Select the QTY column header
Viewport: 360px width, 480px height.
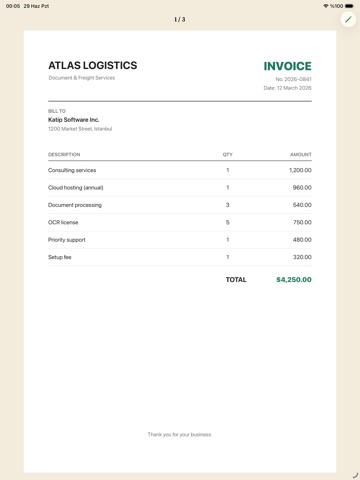pos(228,154)
